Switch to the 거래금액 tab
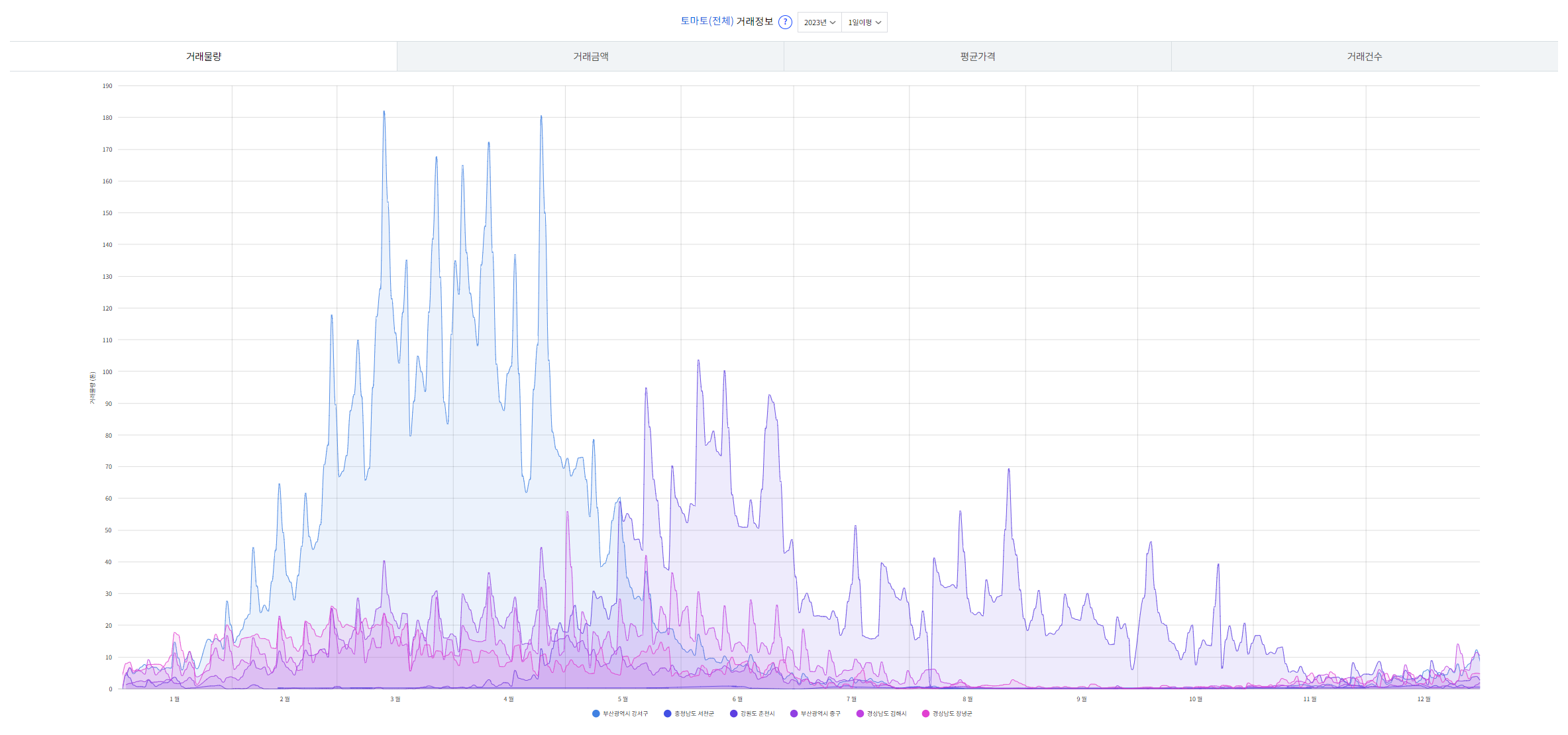The width and height of the screenshot is (1568, 735). click(590, 56)
